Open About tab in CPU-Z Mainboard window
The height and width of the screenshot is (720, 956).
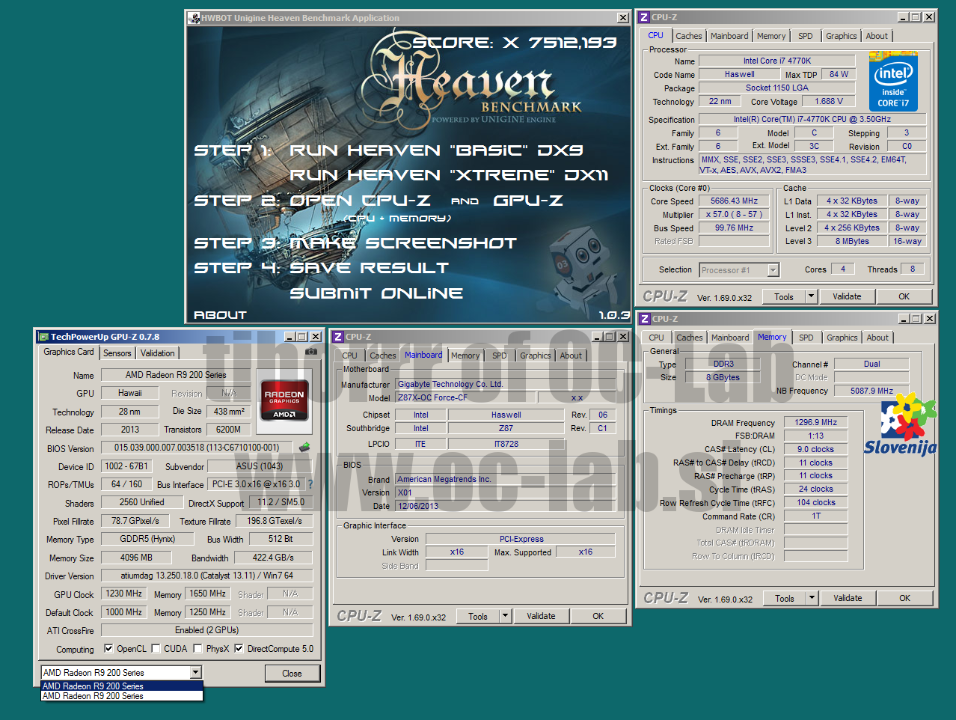[571, 355]
